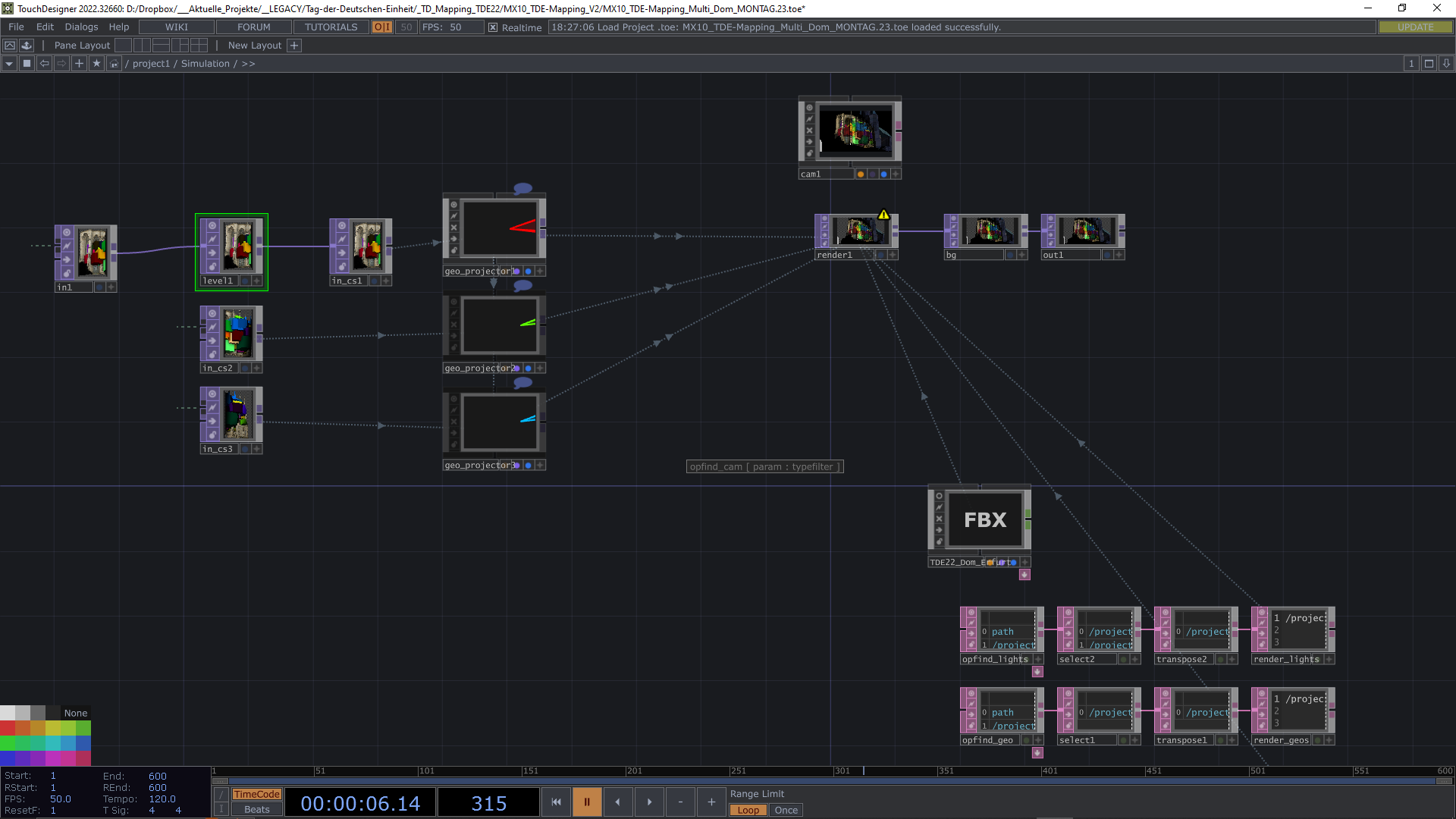The image size is (1456, 819).
Task: Click the warning triangle on render1 node
Action: [x=883, y=215]
